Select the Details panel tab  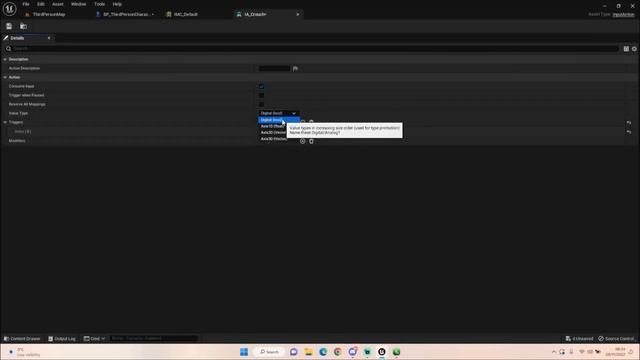[17, 38]
